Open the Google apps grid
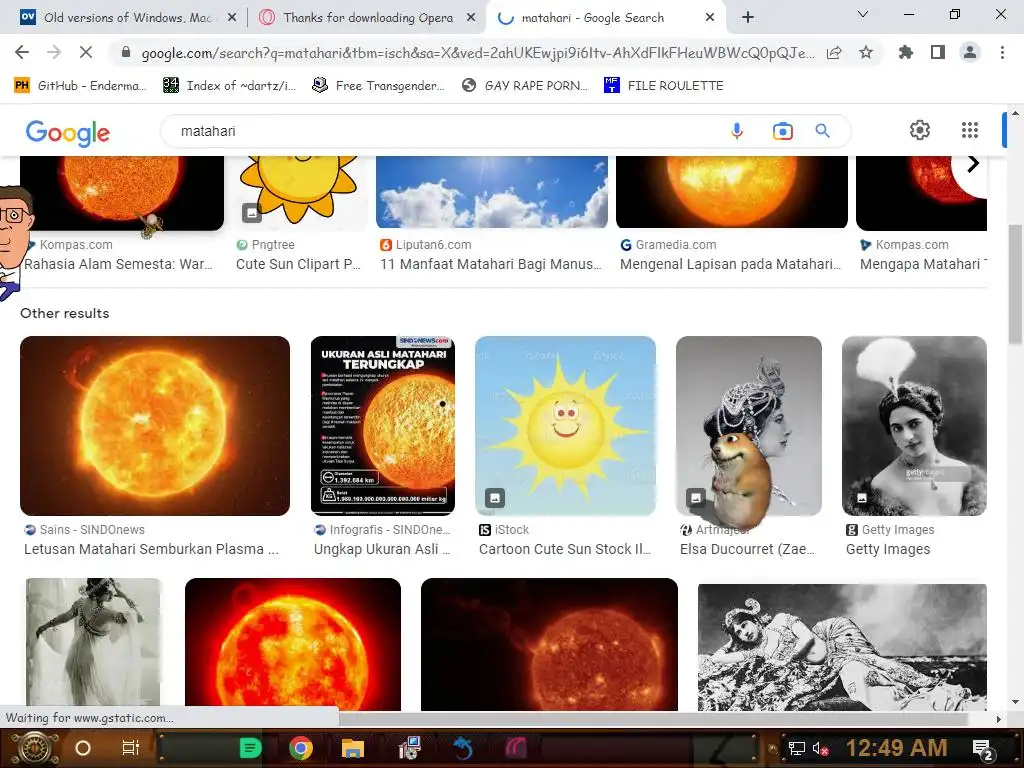 point(970,130)
